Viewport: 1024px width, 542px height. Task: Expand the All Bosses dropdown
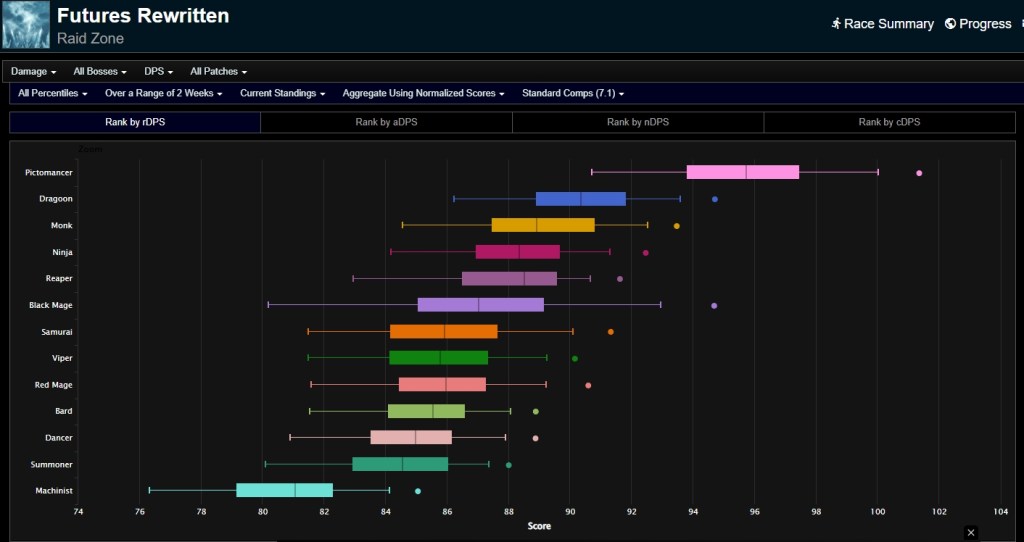click(x=100, y=72)
